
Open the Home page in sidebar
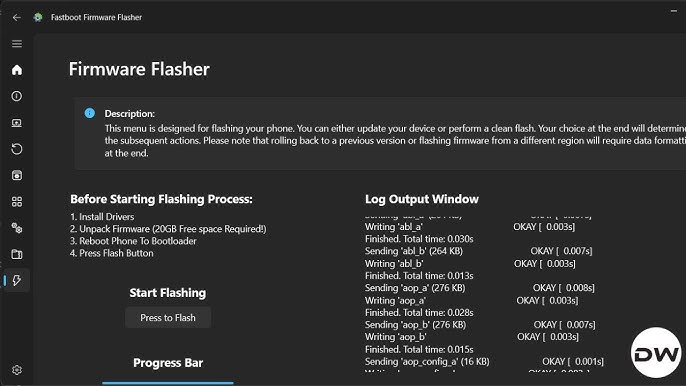(x=17, y=70)
